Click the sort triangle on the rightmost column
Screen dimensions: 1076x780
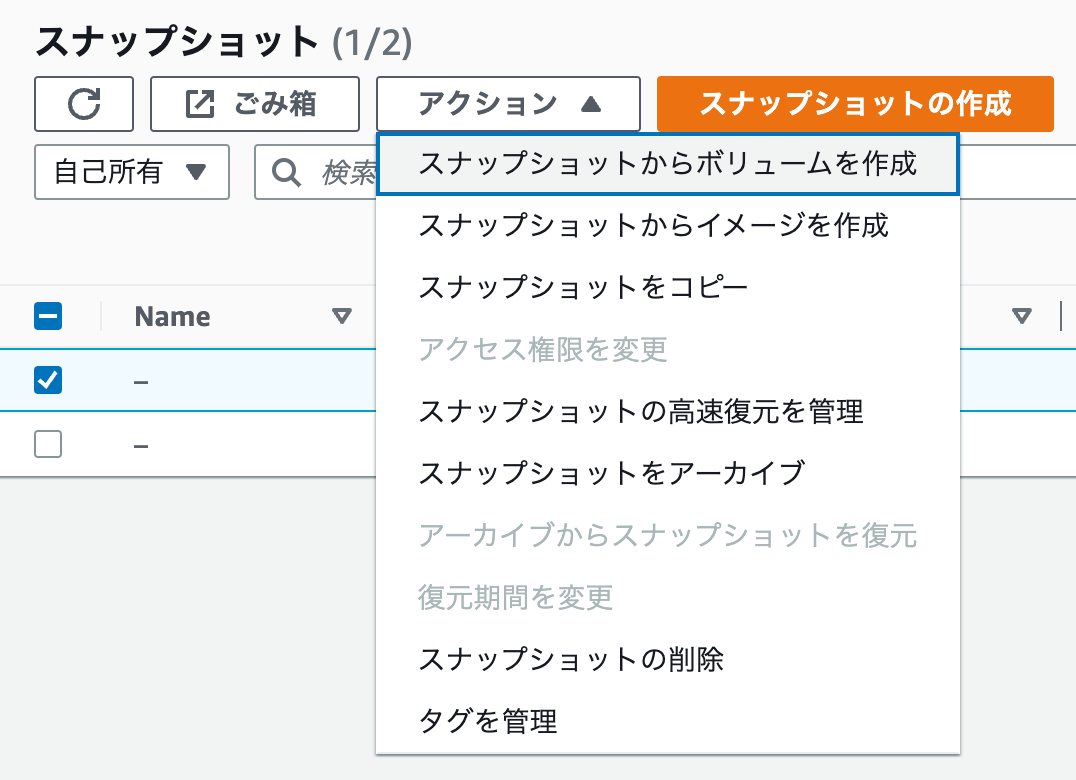click(x=1023, y=316)
